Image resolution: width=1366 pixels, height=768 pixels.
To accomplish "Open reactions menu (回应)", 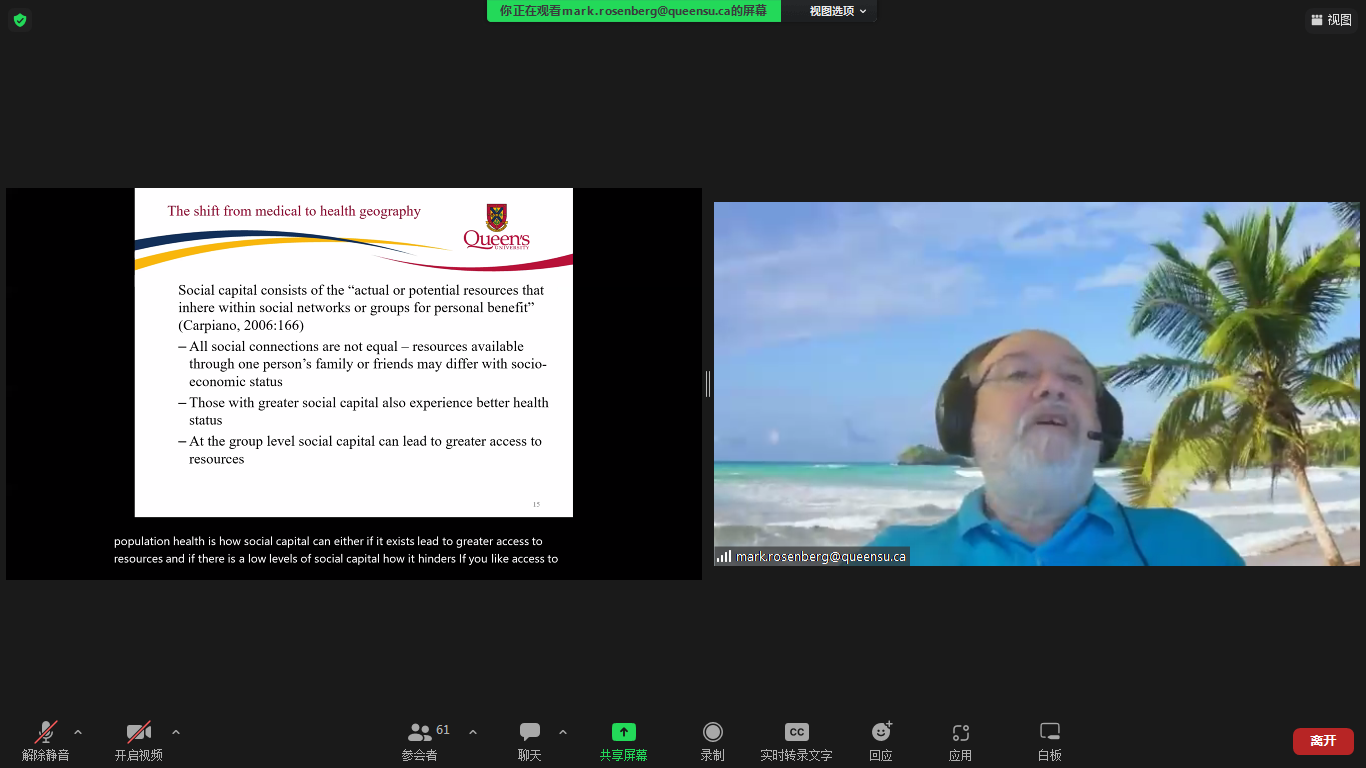I will (x=881, y=740).
